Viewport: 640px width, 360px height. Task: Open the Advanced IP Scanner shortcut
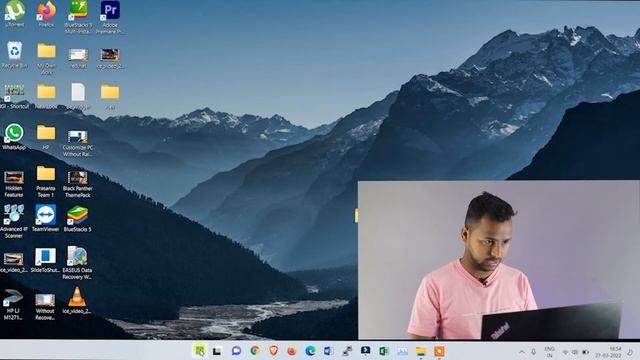pos(14,221)
